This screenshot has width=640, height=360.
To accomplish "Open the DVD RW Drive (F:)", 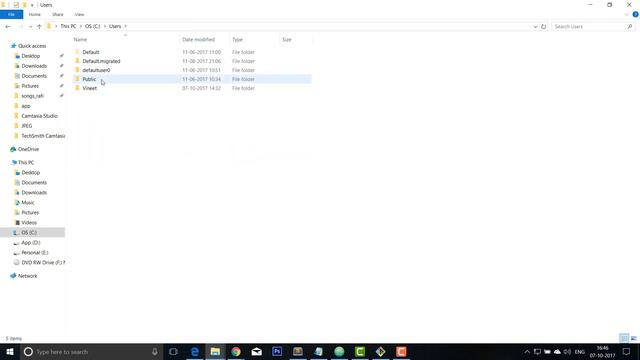I will [x=43, y=263].
